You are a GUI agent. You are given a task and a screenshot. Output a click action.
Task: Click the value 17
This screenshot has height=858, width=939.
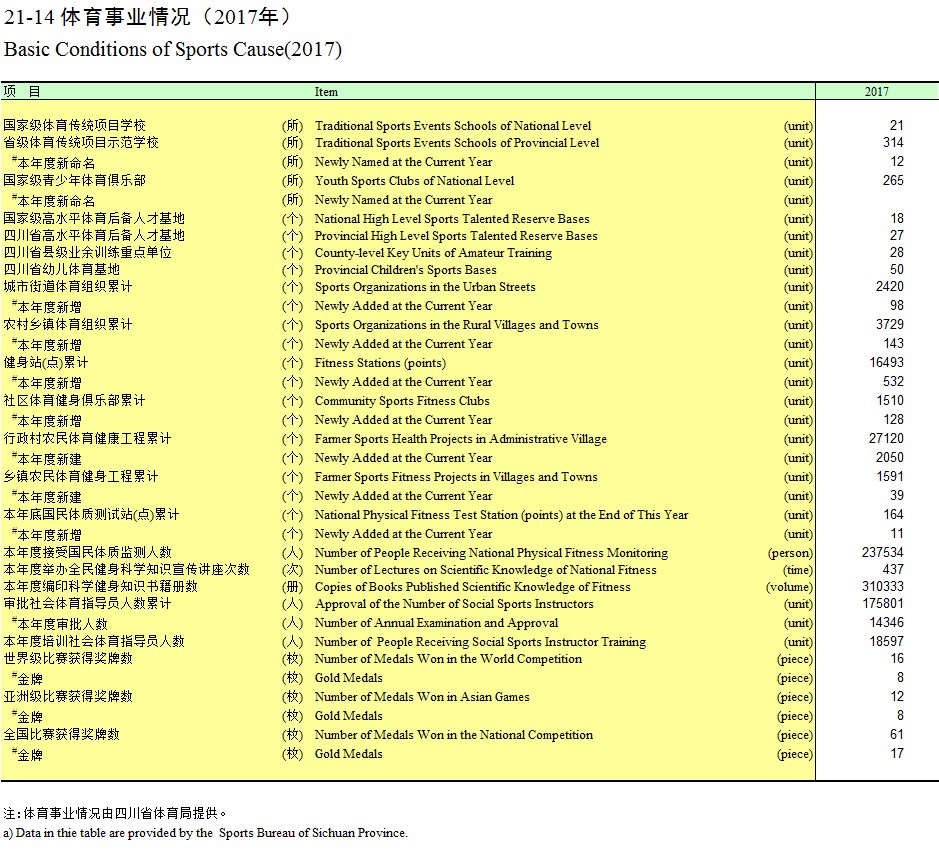[x=896, y=754]
